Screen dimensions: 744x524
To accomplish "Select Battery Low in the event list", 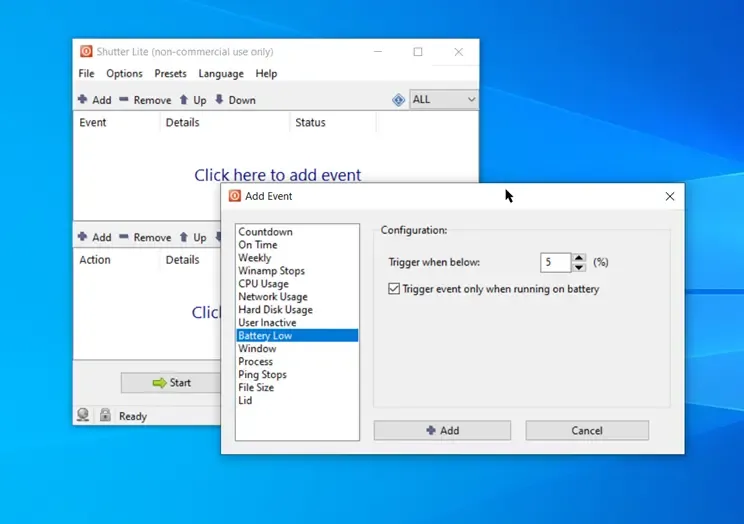I will click(x=297, y=336).
